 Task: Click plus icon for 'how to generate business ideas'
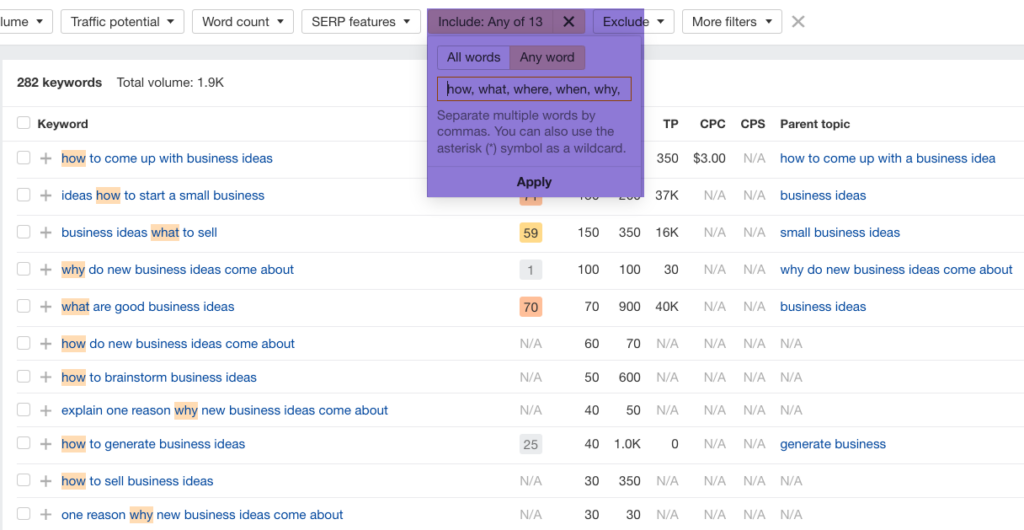[45, 445]
